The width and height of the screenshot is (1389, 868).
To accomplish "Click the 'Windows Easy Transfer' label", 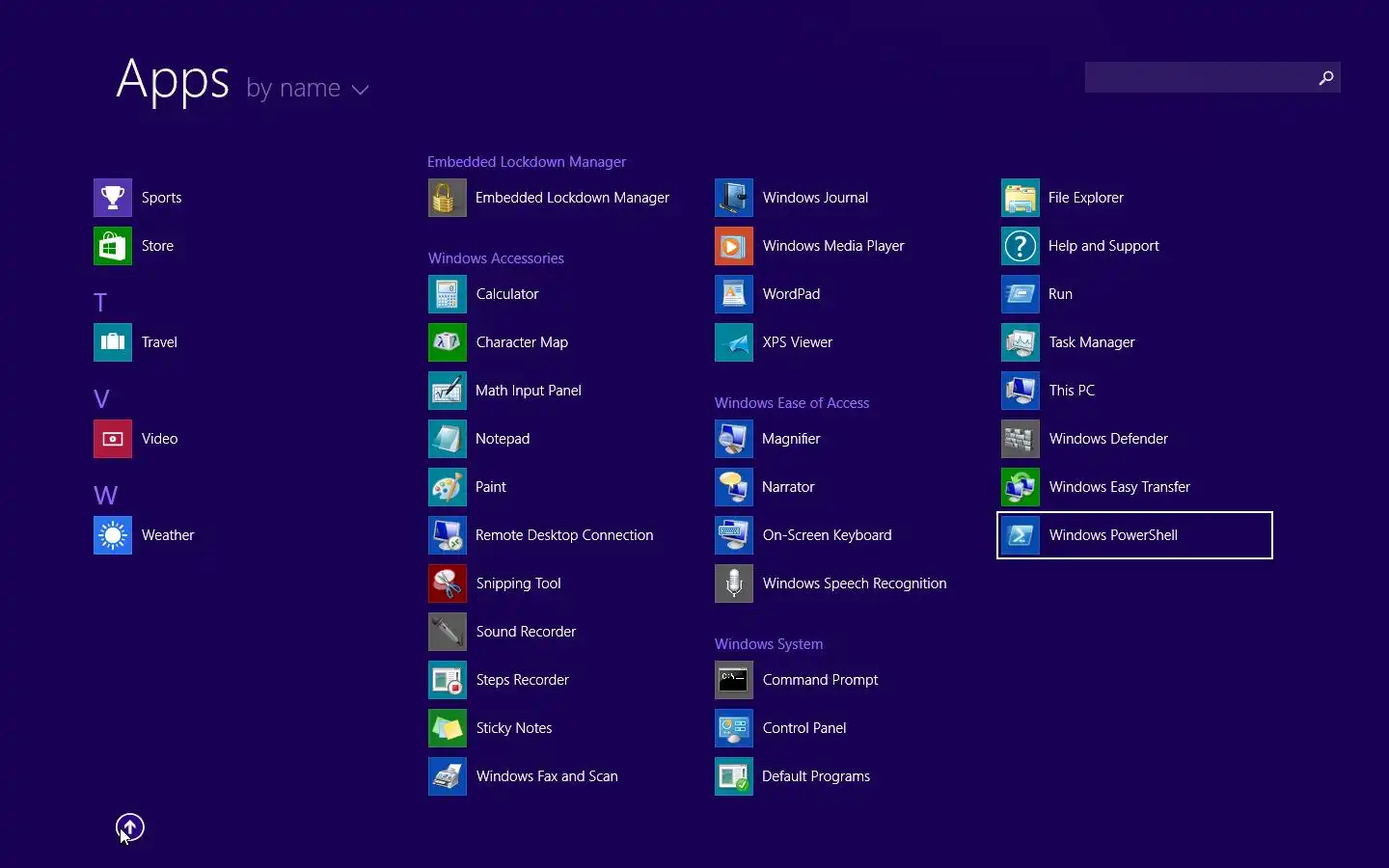I will 1120,487.
